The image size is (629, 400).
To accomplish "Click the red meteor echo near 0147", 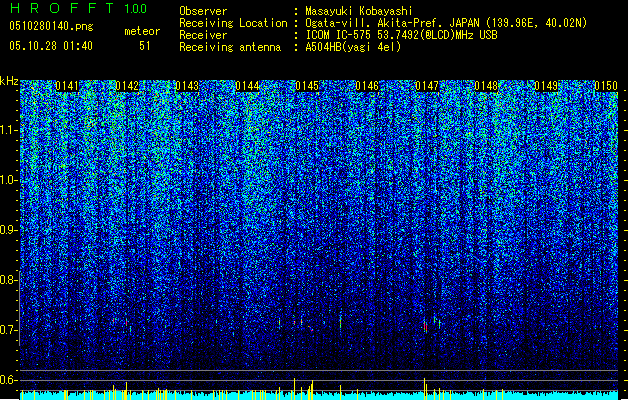I will 425,327.
